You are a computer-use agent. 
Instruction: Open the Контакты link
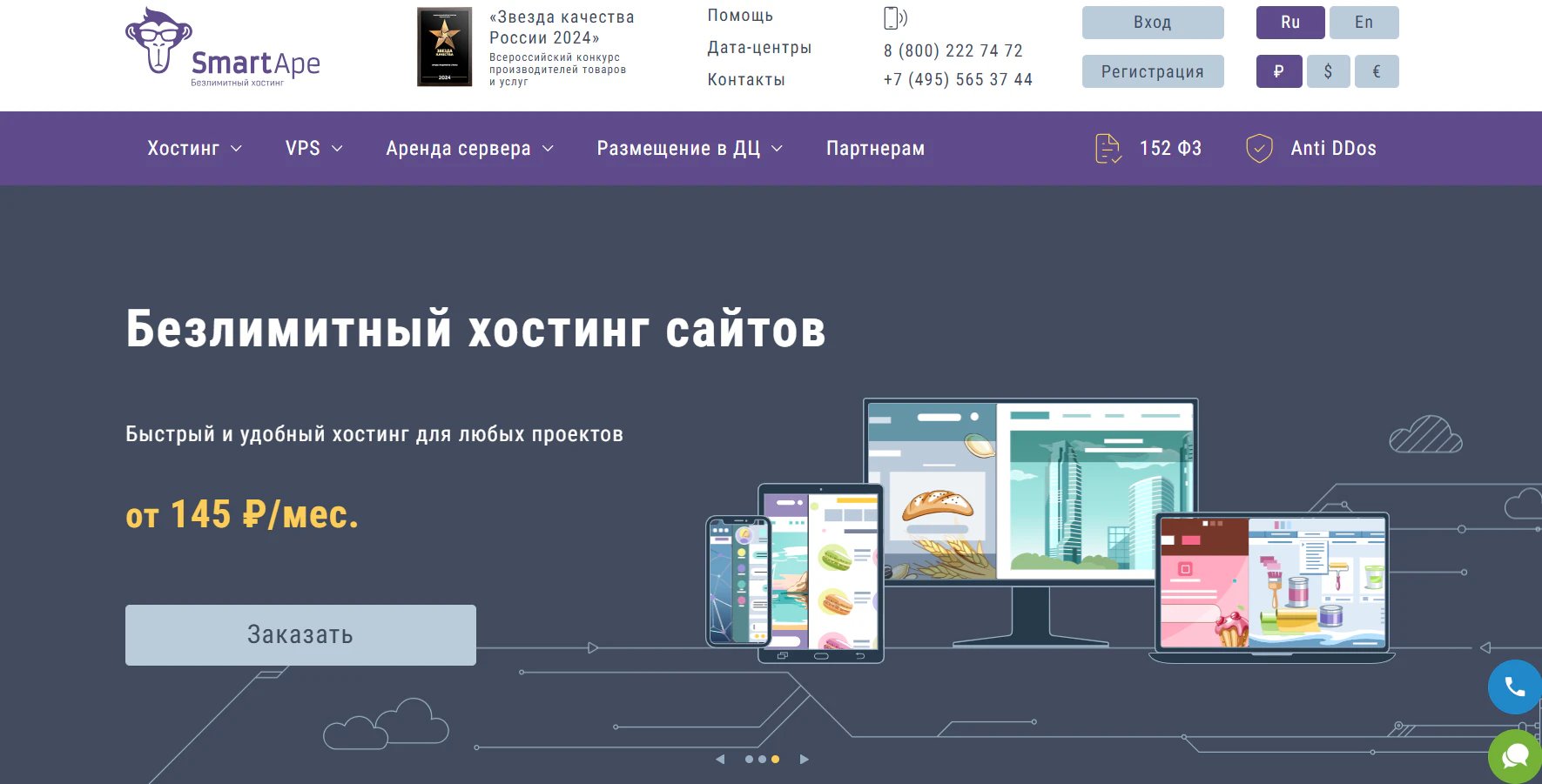coord(746,80)
